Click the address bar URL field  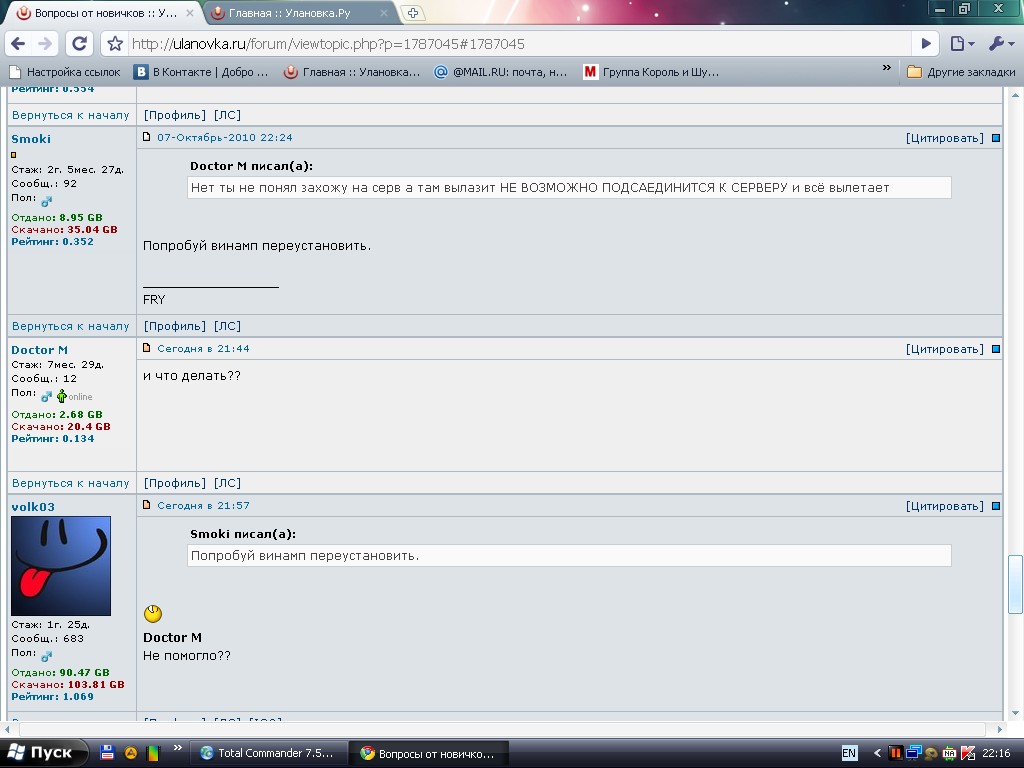(519, 44)
